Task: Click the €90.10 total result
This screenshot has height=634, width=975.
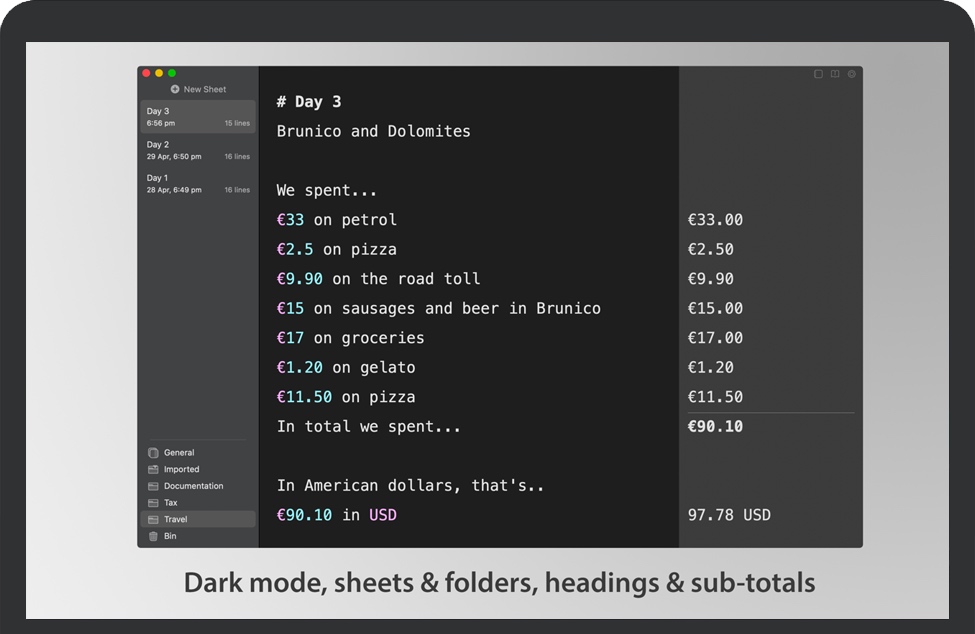Action: click(x=715, y=427)
